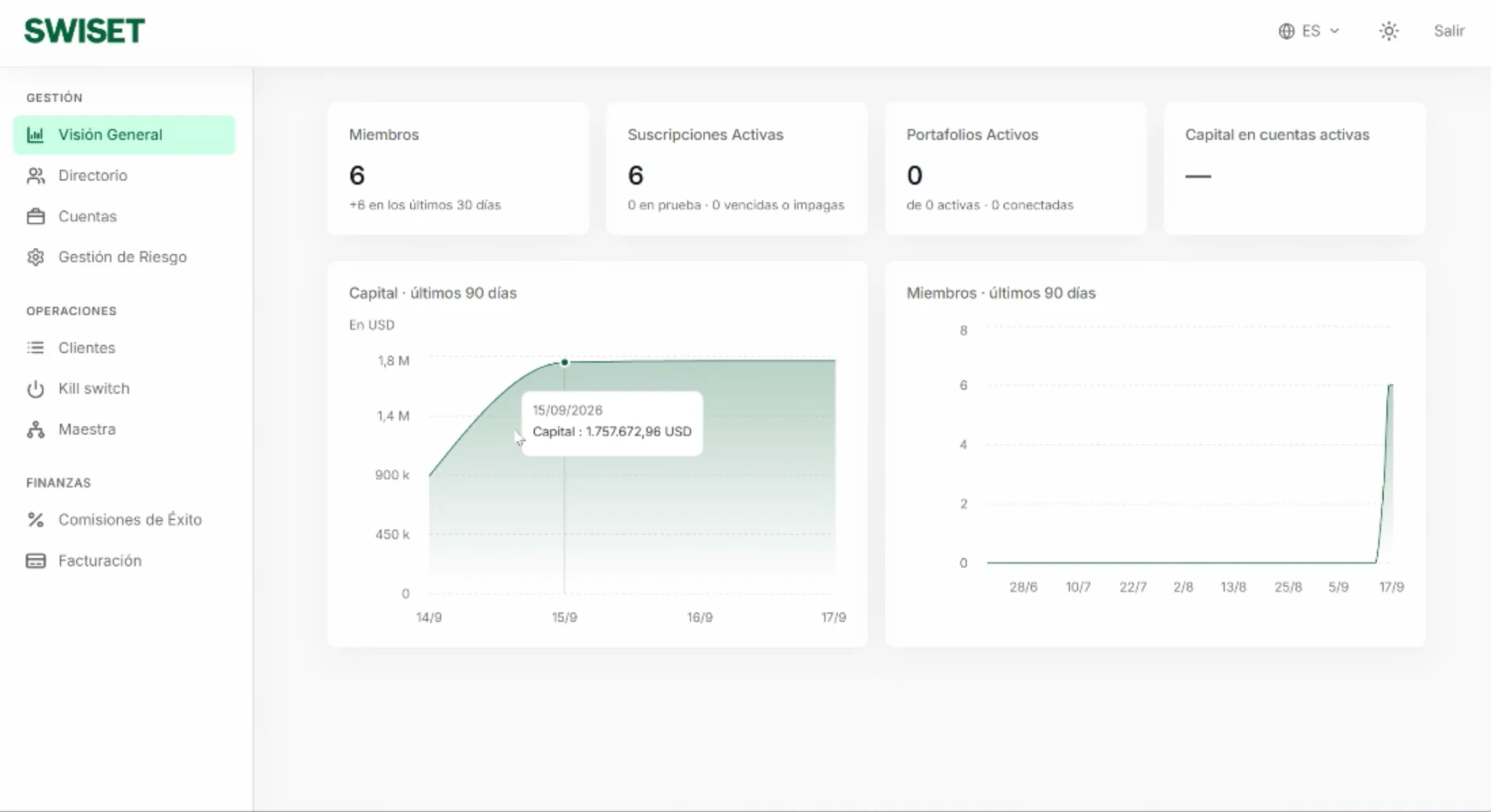Click the Visión General chart icon
The width and height of the screenshot is (1491, 812).
(36, 135)
